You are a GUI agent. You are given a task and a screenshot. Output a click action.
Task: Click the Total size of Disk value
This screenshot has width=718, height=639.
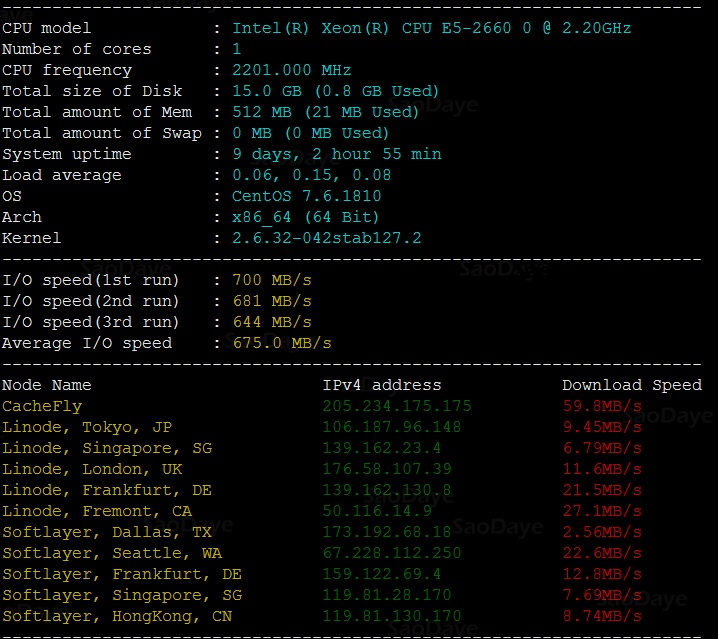pyautogui.click(x=335, y=91)
